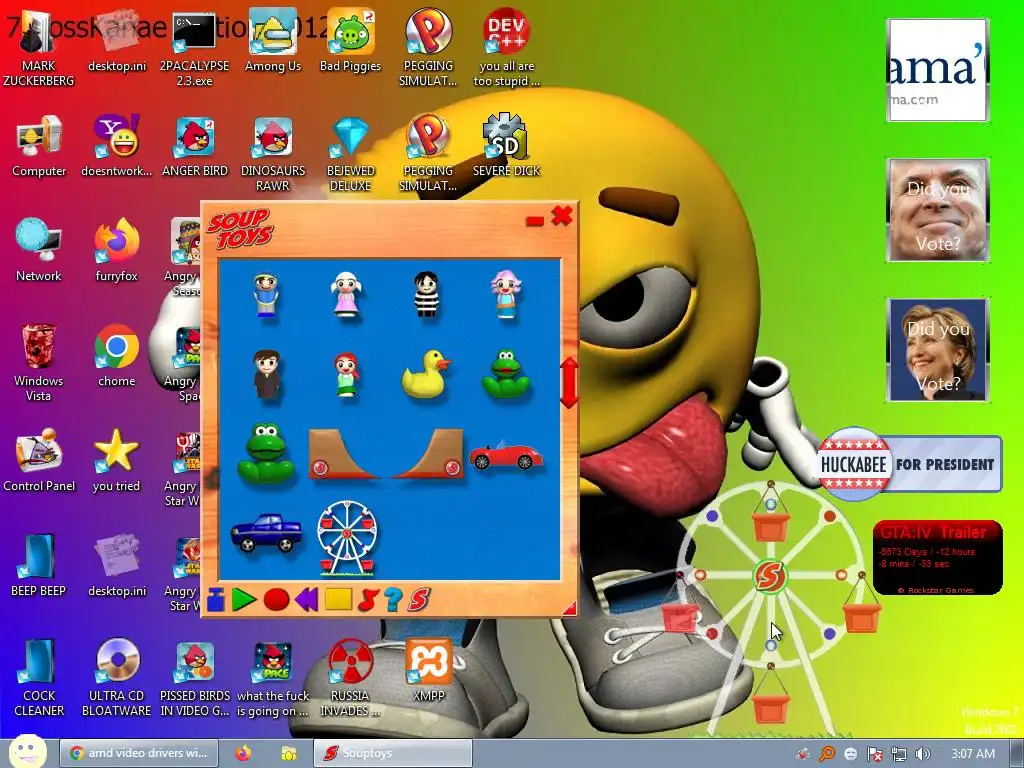This screenshot has height=768, width=1024.
Task: Pick the dark-haired man toy in black coat
Action: tap(266, 374)
